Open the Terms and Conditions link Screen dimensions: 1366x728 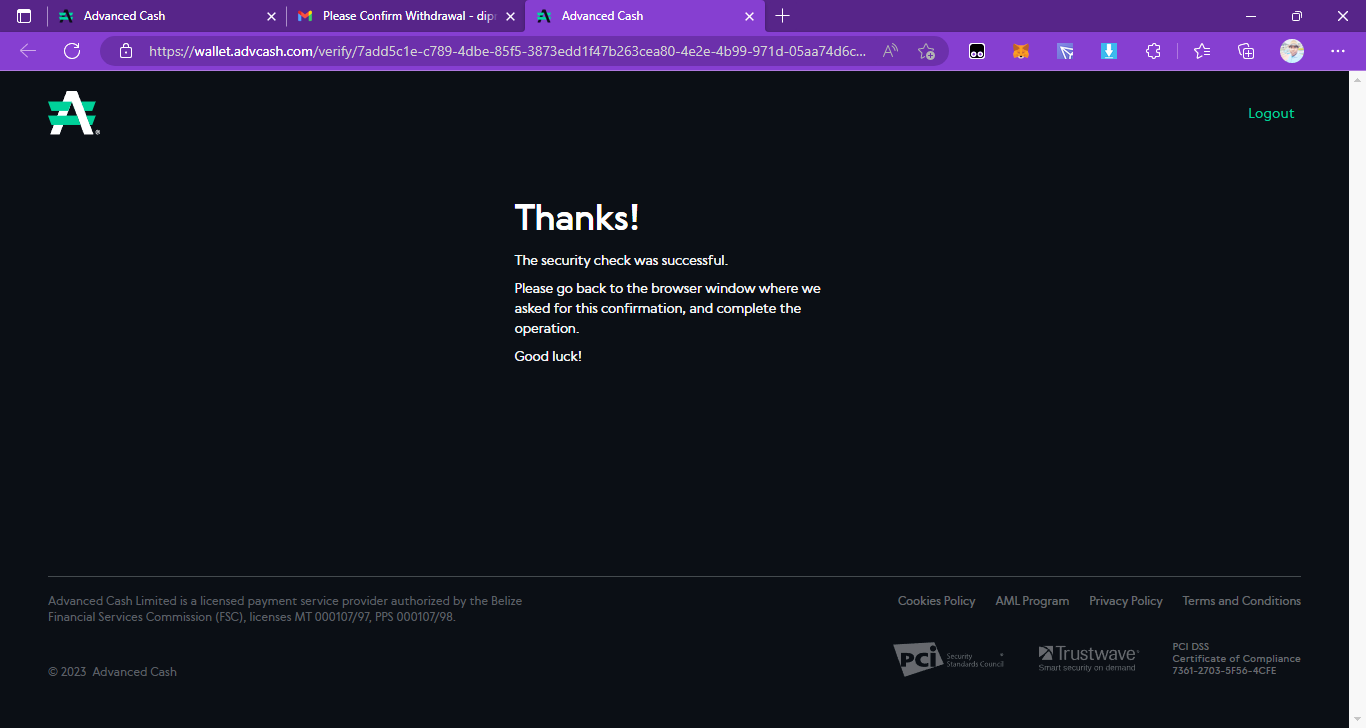pyautogui.click(x=1242, y=601)
